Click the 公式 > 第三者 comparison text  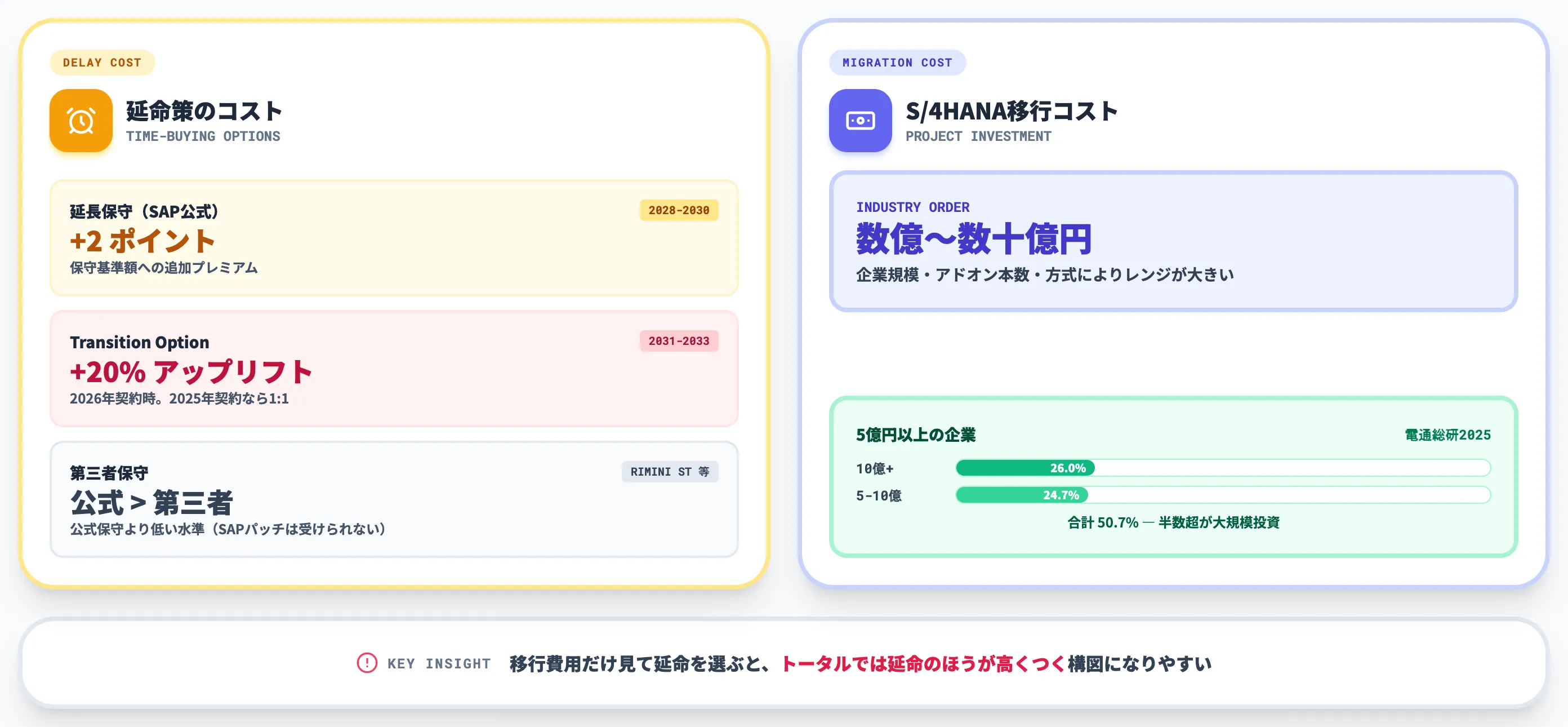[152, 503]
